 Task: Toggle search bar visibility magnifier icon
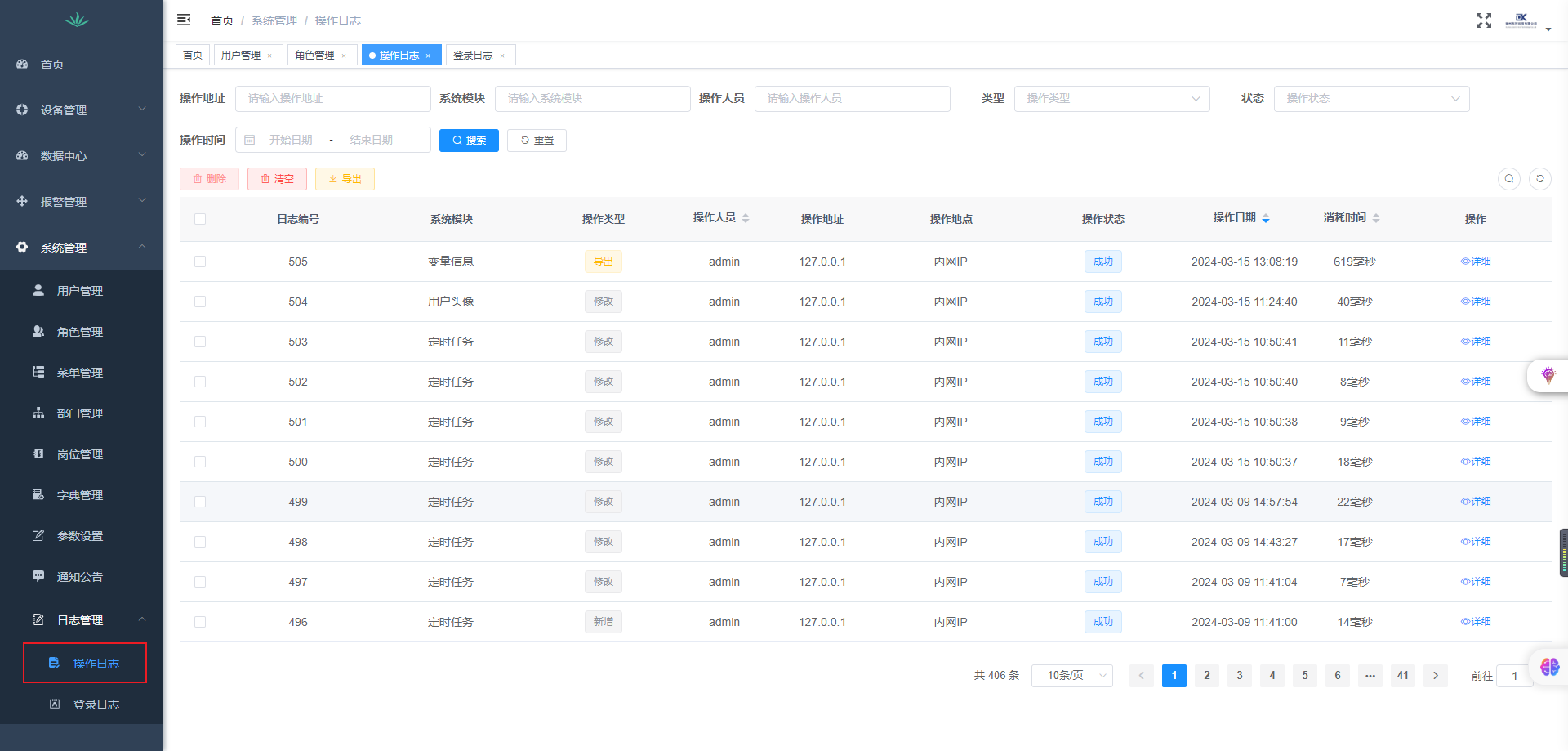pos(1509,178)
